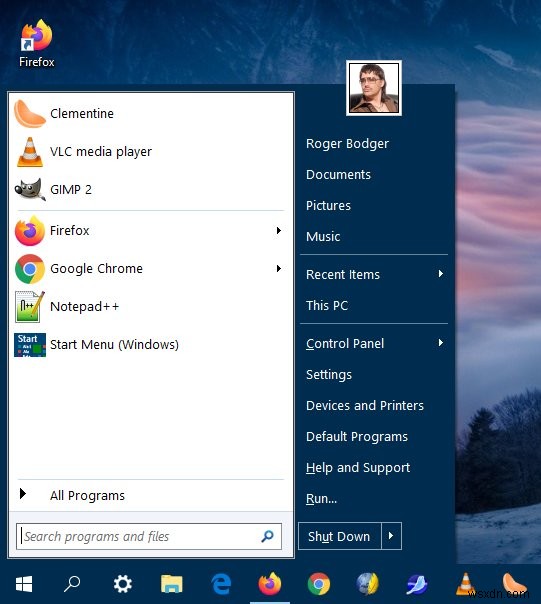This screenshot has width=541, height=604.
Task: Expand the All Programs arrow
Action: tap(23, 494)
